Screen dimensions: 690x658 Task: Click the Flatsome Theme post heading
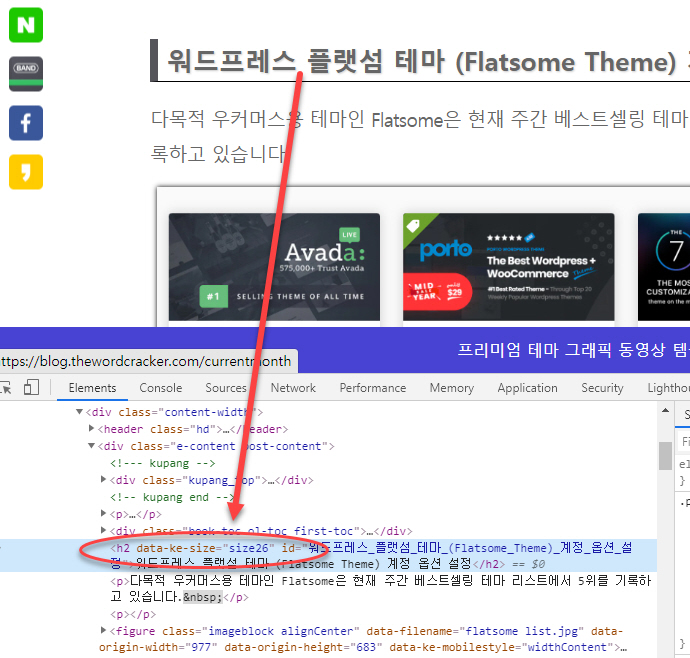(422, 62)
